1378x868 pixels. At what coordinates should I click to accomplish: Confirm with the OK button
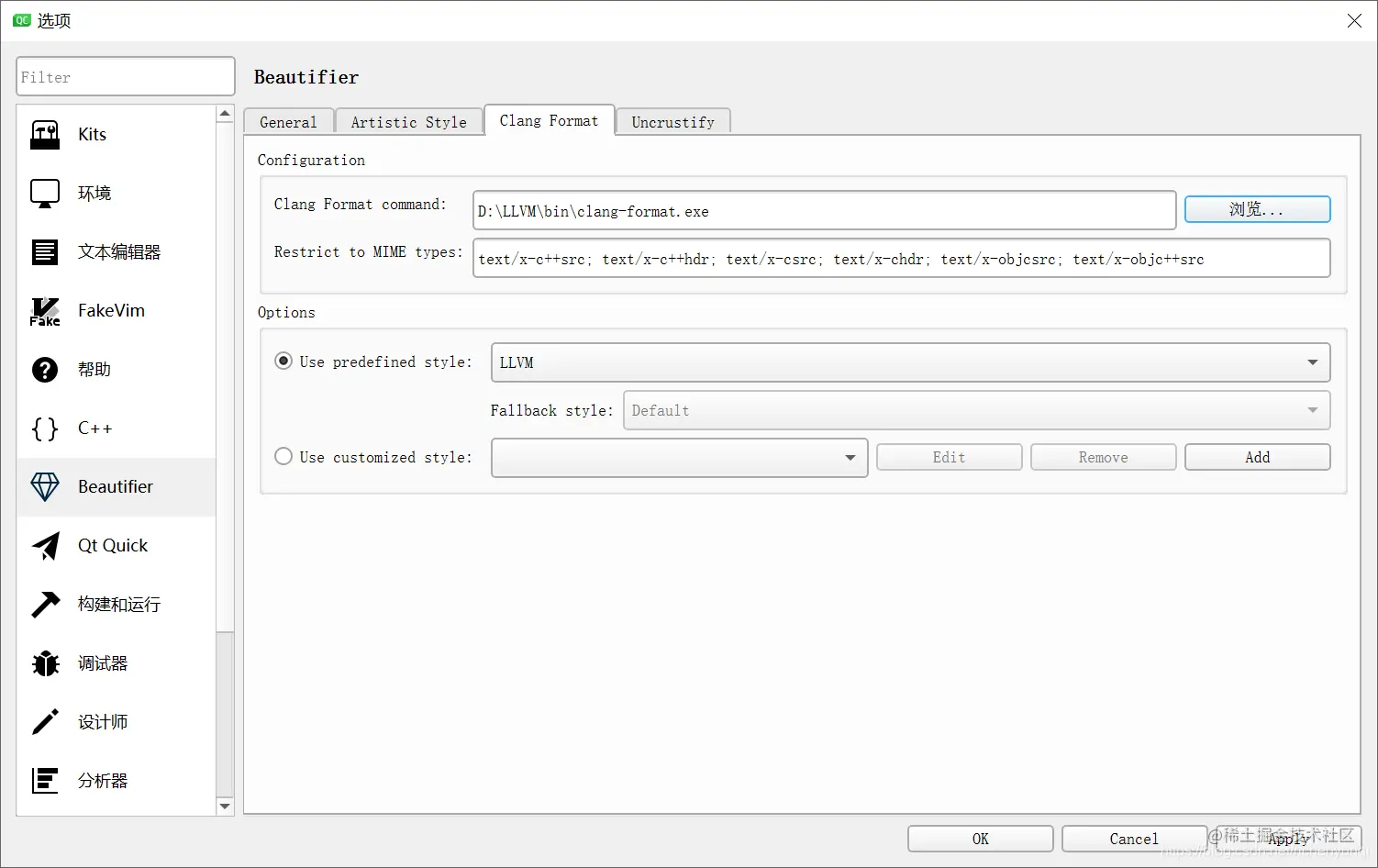(x=980, y=839)
